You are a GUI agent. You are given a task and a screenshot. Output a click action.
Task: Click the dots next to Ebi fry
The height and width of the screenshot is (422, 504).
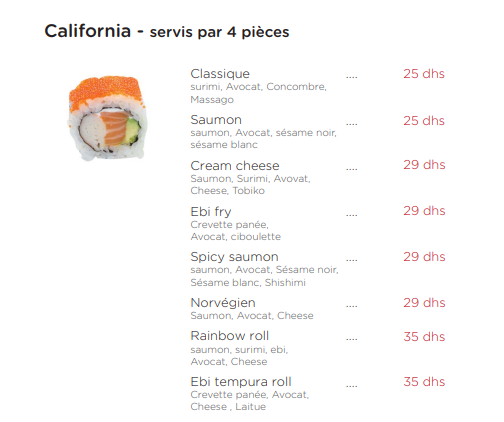click(352, 215)
